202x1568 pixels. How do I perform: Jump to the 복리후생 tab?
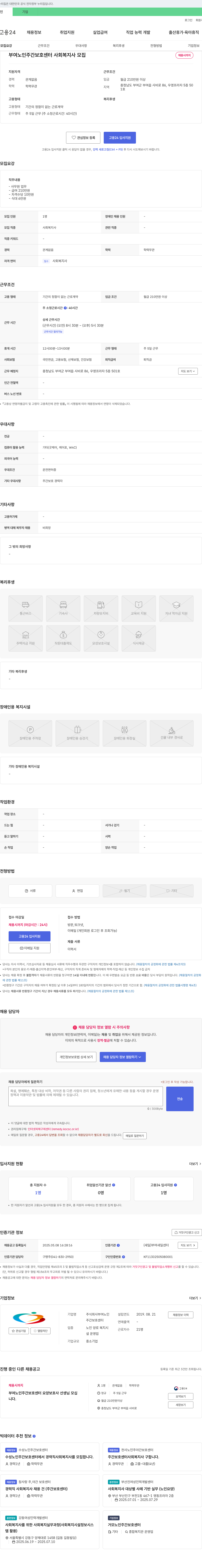pos(119,46)
